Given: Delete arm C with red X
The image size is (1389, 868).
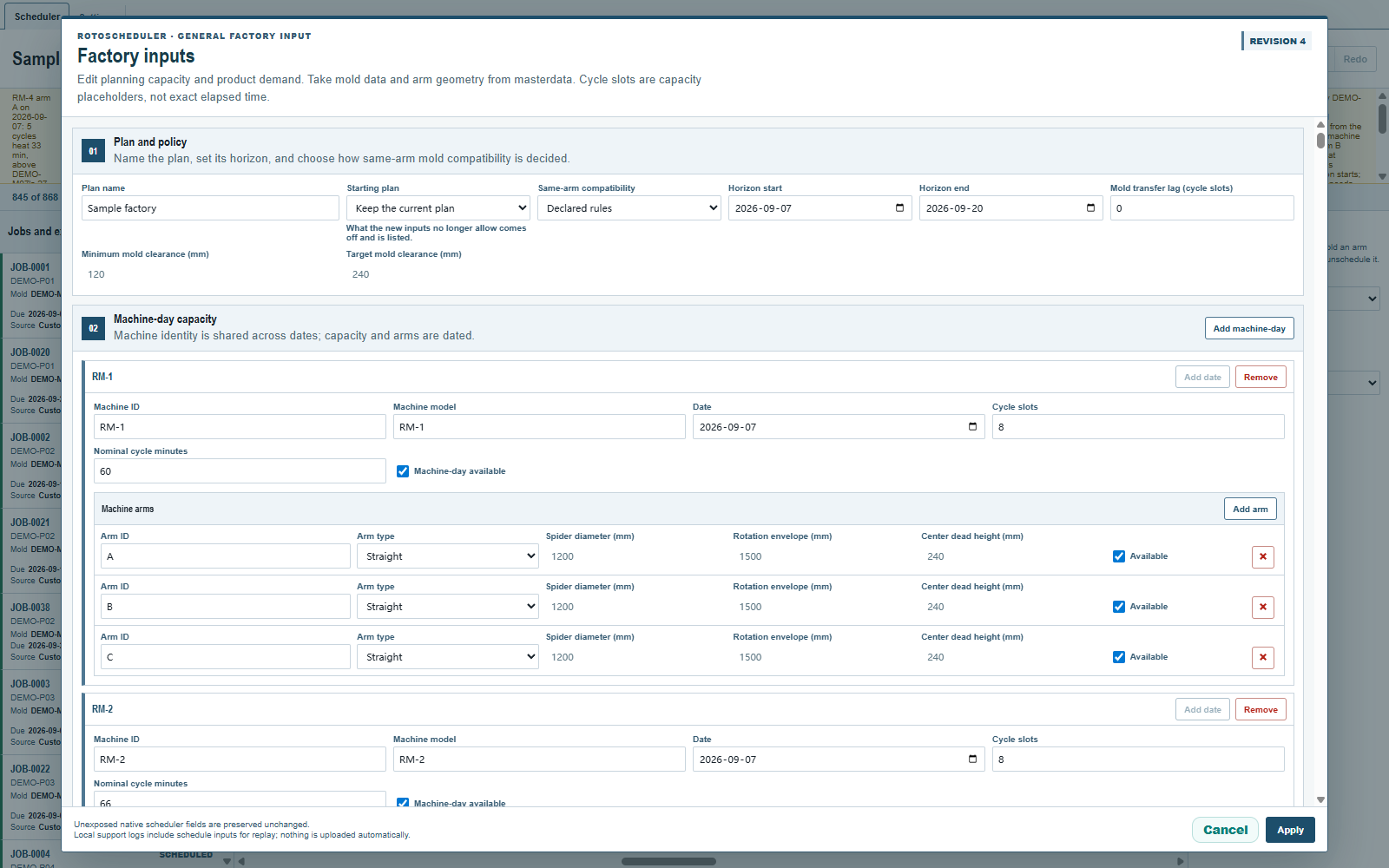Looking at the screenshot, I should [x=1263, y=657].
